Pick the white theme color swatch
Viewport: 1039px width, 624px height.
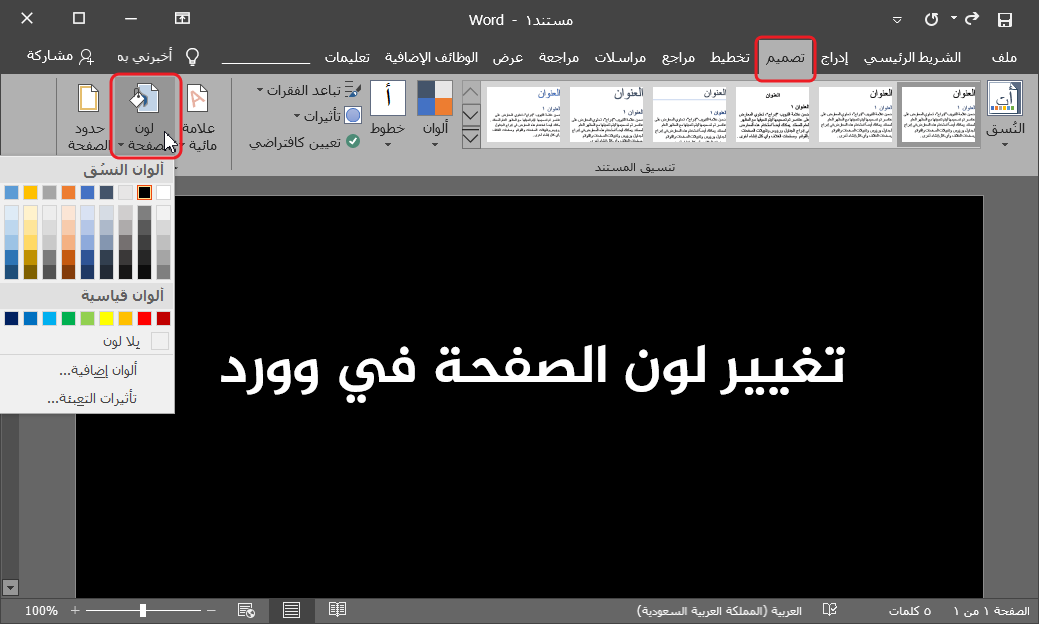click(163, 192)
